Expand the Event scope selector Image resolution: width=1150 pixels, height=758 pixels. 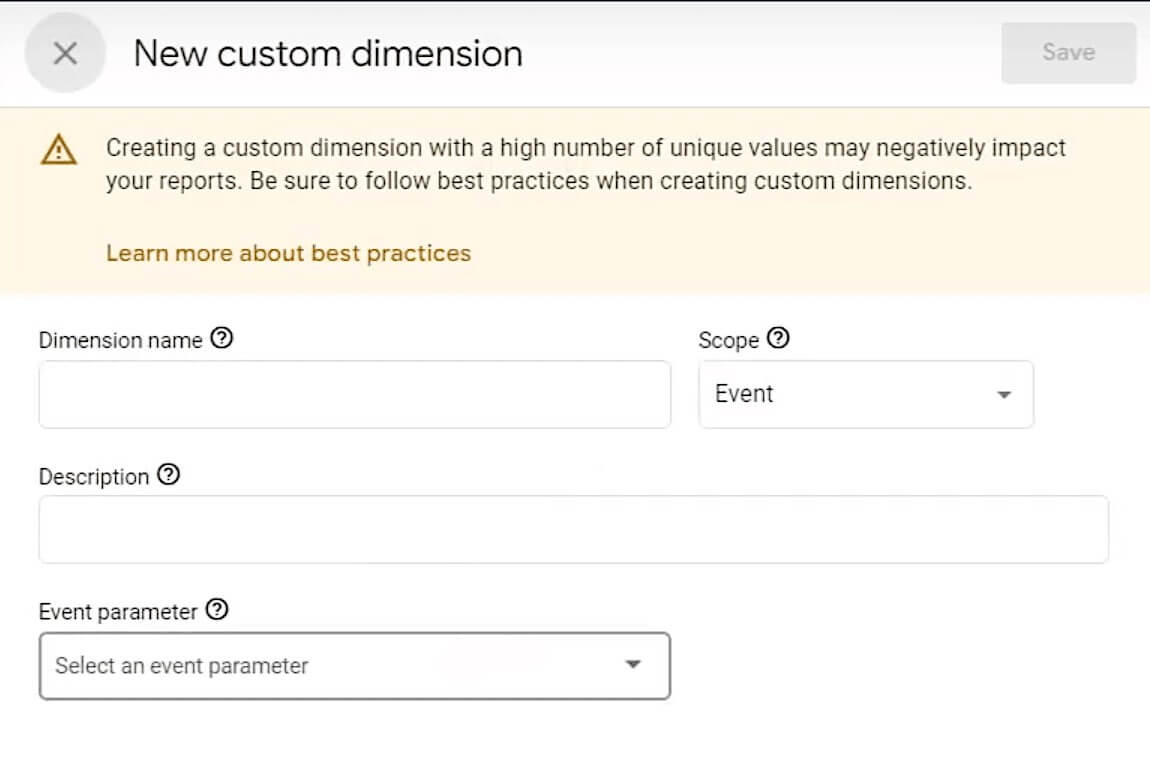(865, 394)
